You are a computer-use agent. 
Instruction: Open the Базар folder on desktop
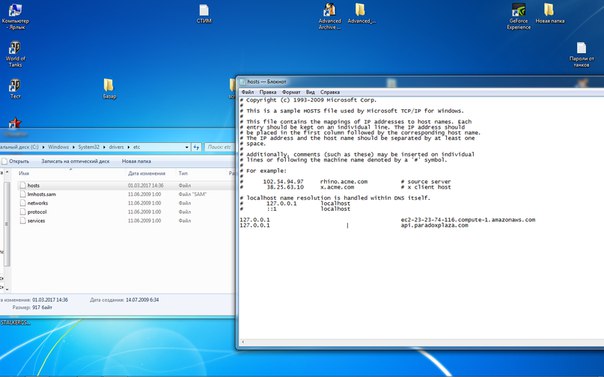tap(109, 89)
